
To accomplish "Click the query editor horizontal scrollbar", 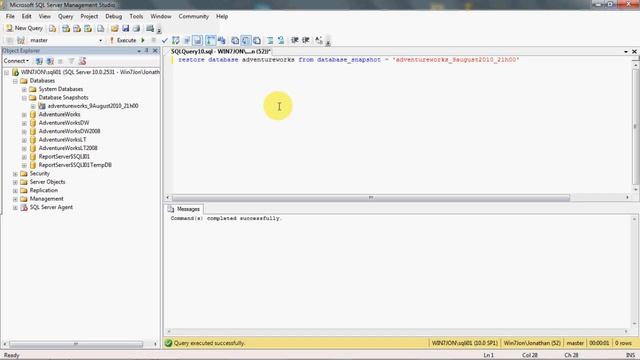I will 371,198.
